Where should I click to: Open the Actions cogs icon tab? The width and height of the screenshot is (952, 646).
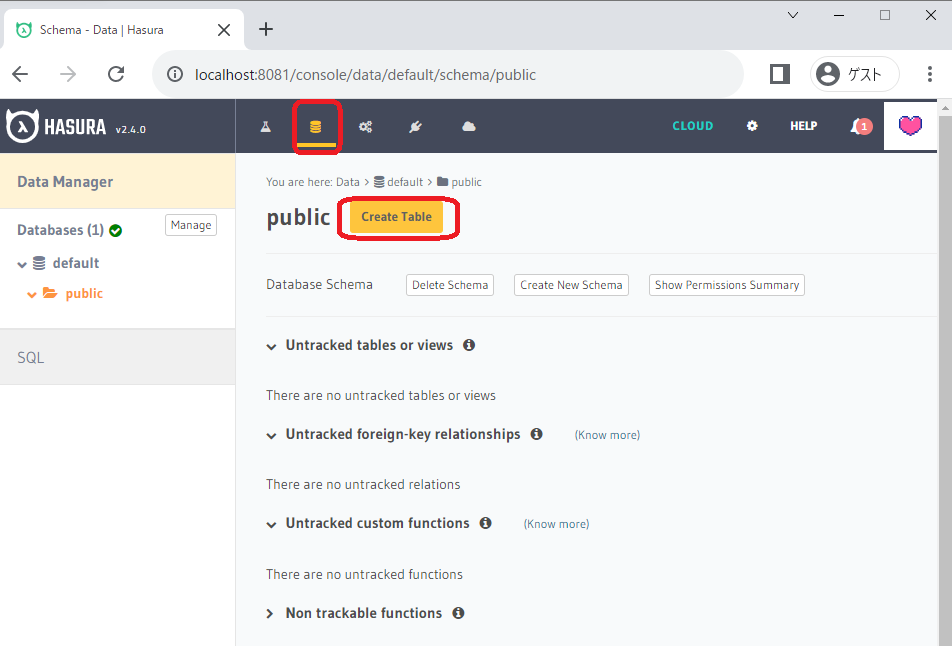pyautogui.click(x=366, y=126)
